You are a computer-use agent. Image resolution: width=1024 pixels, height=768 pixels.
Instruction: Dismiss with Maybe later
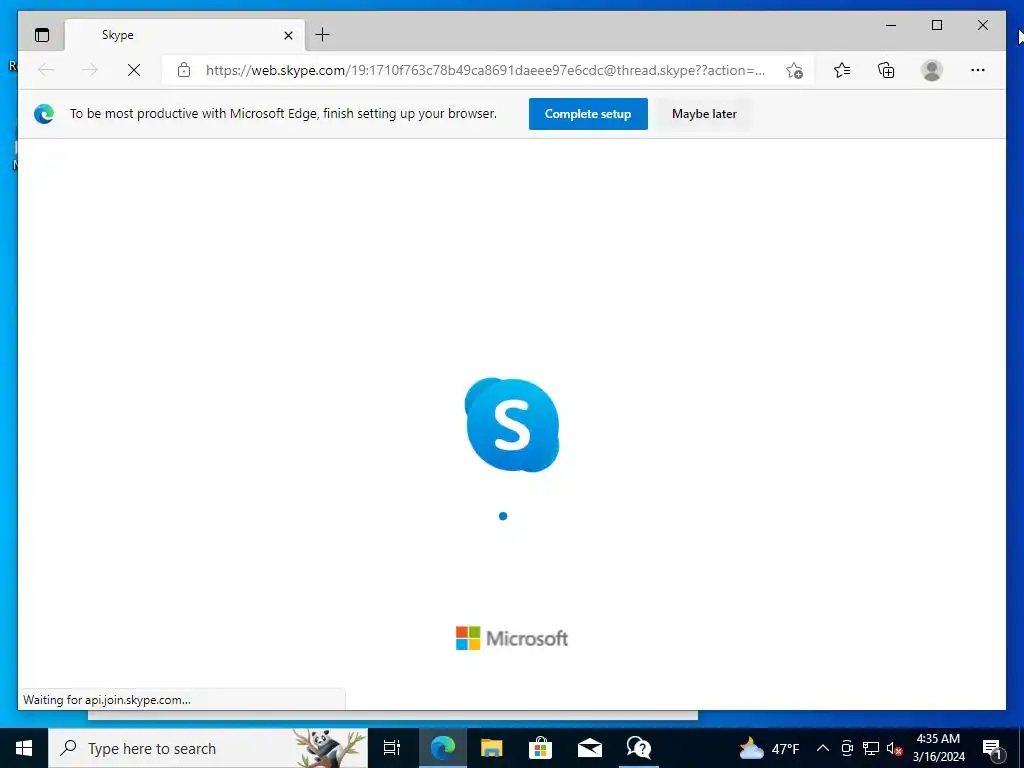click(x=704, y=114)
